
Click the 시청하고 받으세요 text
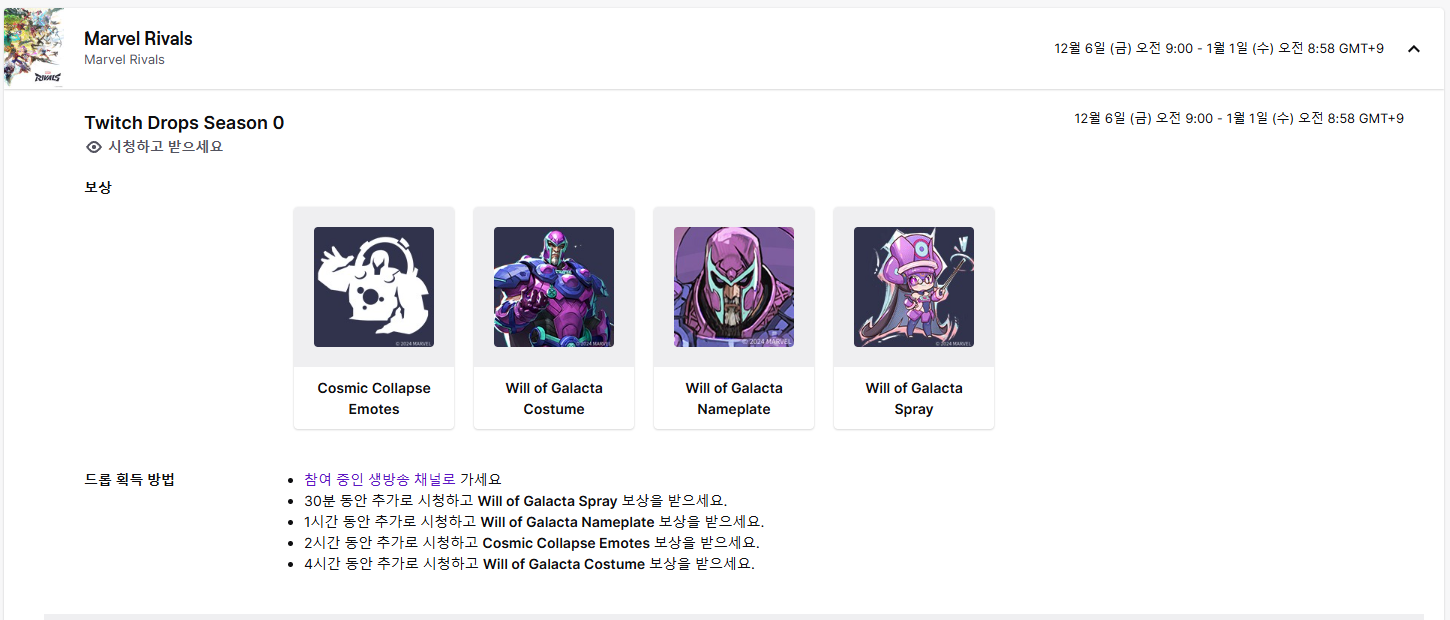(165, 147)
